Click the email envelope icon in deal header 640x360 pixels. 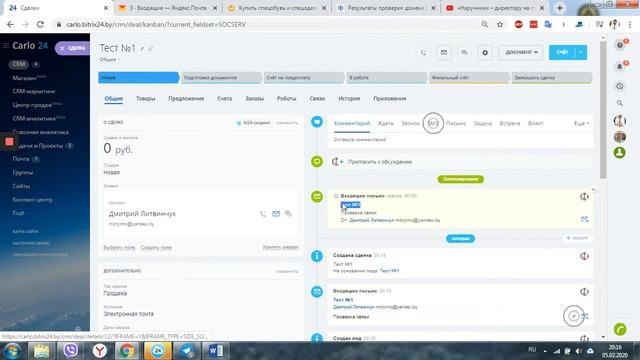click(x=444, y=53)
